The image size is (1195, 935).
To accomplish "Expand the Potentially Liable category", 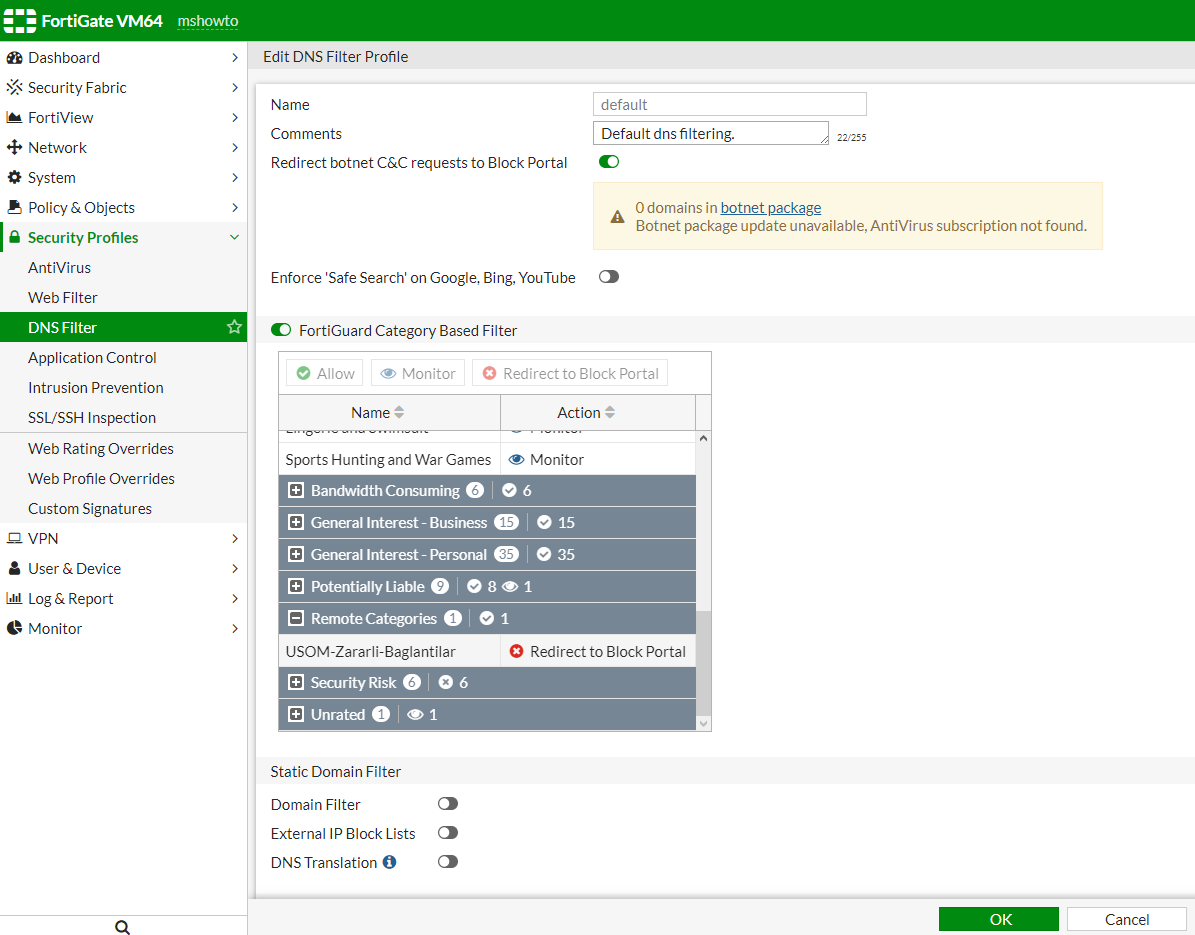I will coord(296,587).
